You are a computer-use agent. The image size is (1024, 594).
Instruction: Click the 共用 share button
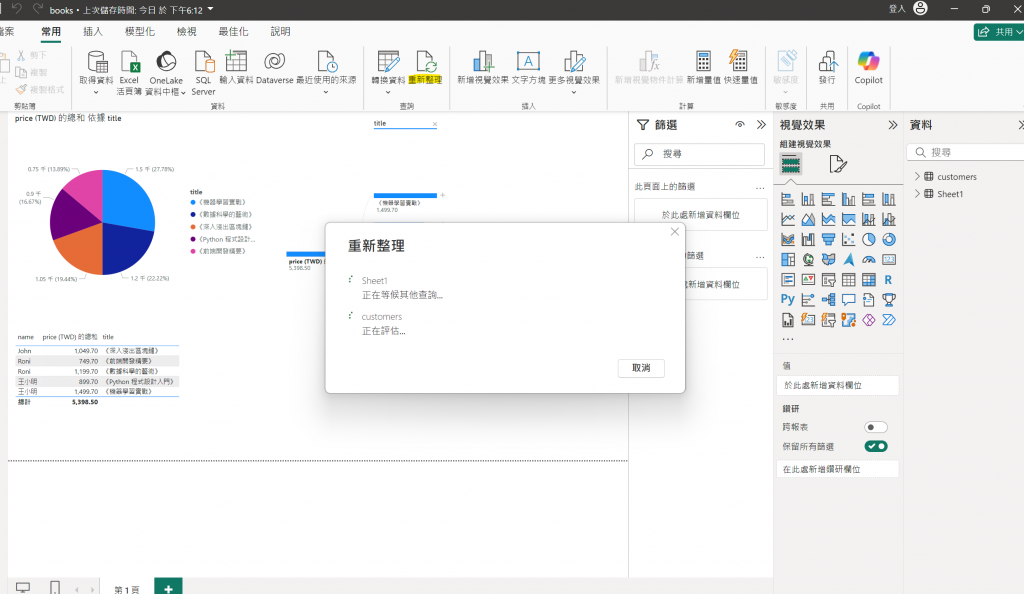pyautogui.click(x=998, y=31)
